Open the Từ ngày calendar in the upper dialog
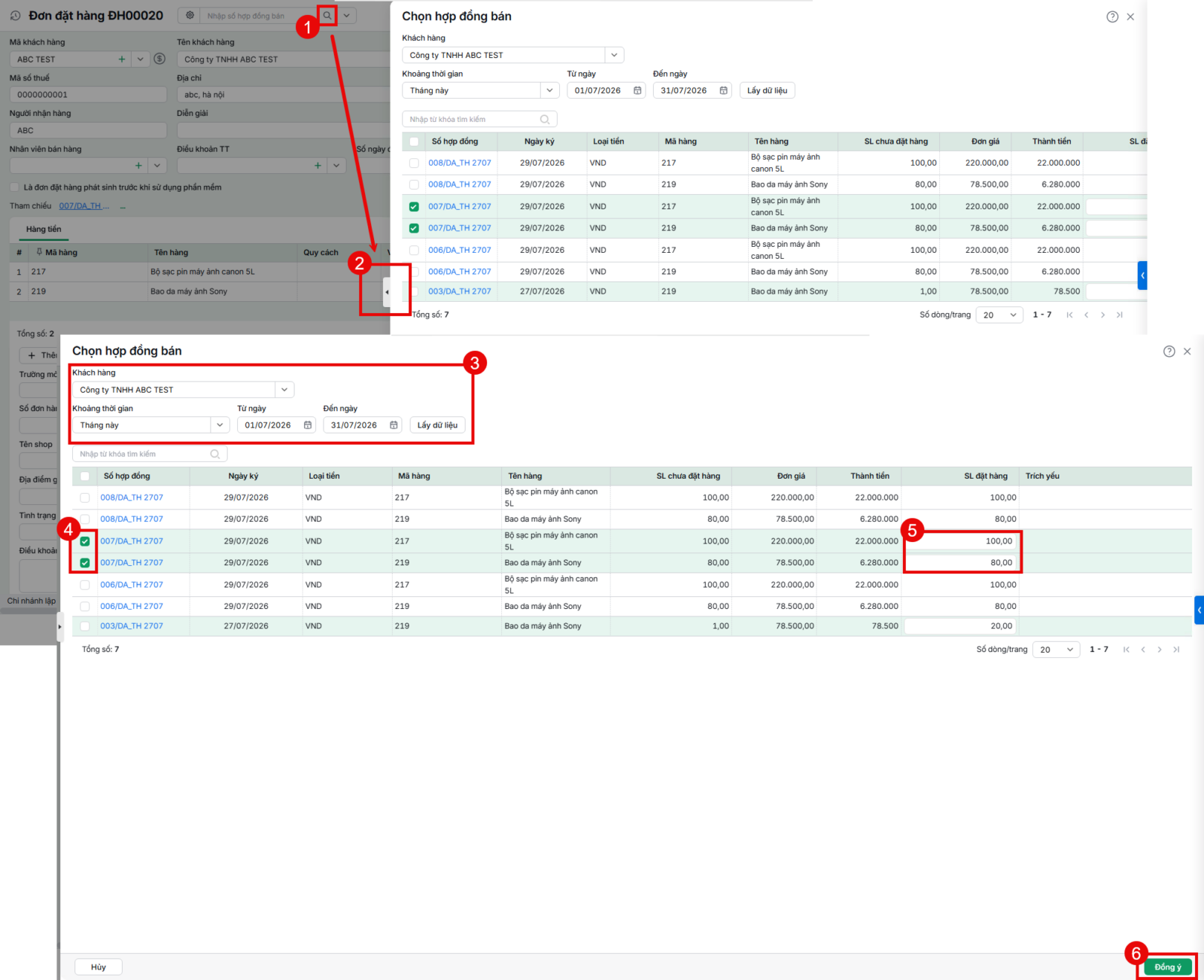1204x980 pixels. 637,90
